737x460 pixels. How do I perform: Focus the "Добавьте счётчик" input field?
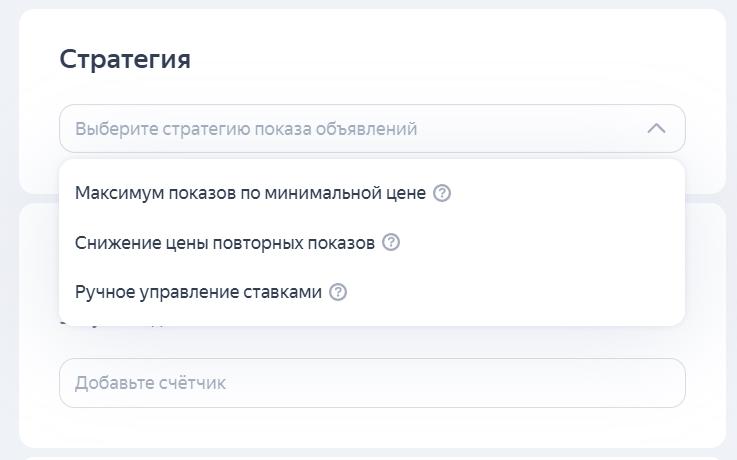pyautogui.click(x=372, y=383)
